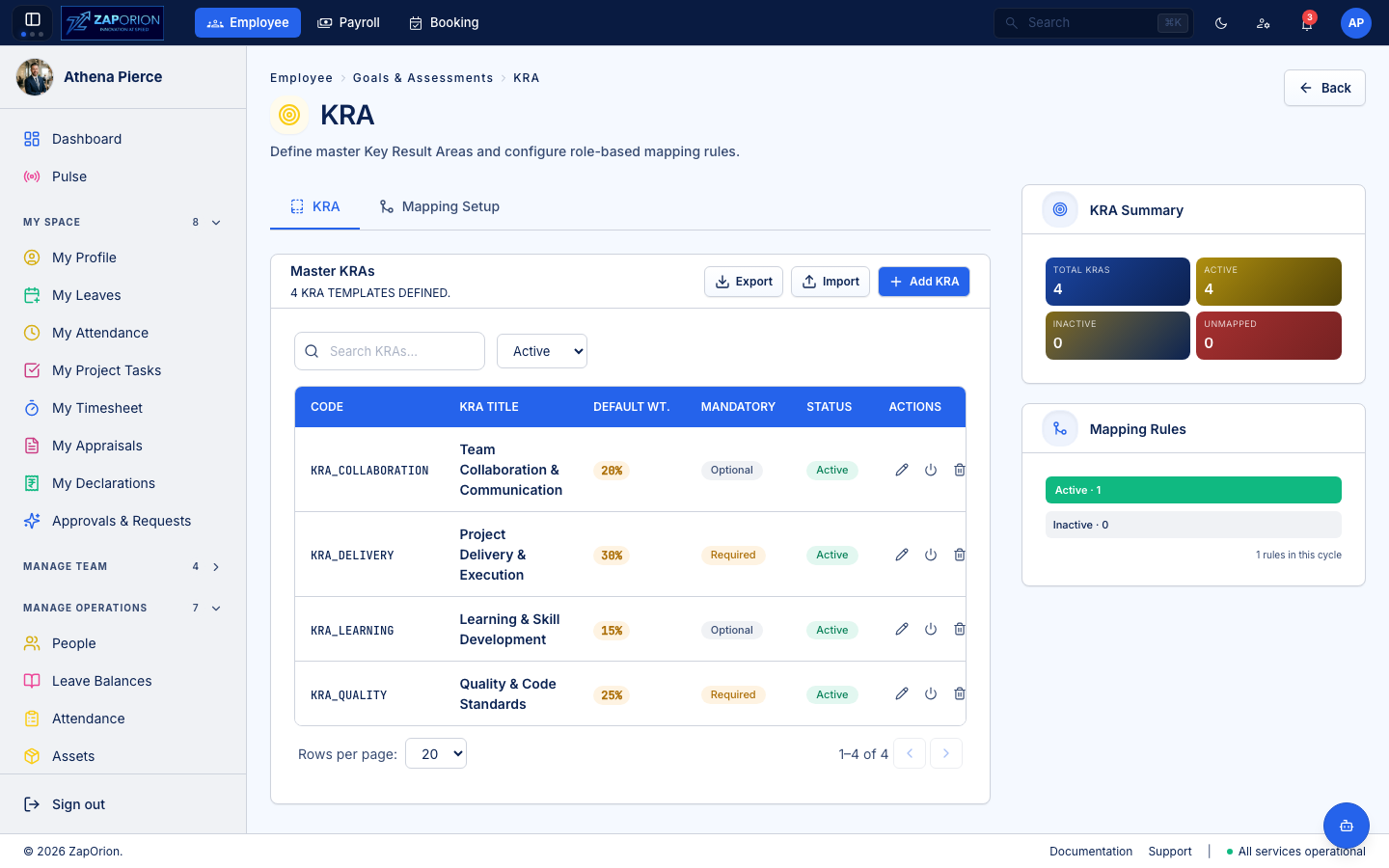This screenshot has height=868, width=1389.
Task: Open My Timesheet
Action: (123, 408)
